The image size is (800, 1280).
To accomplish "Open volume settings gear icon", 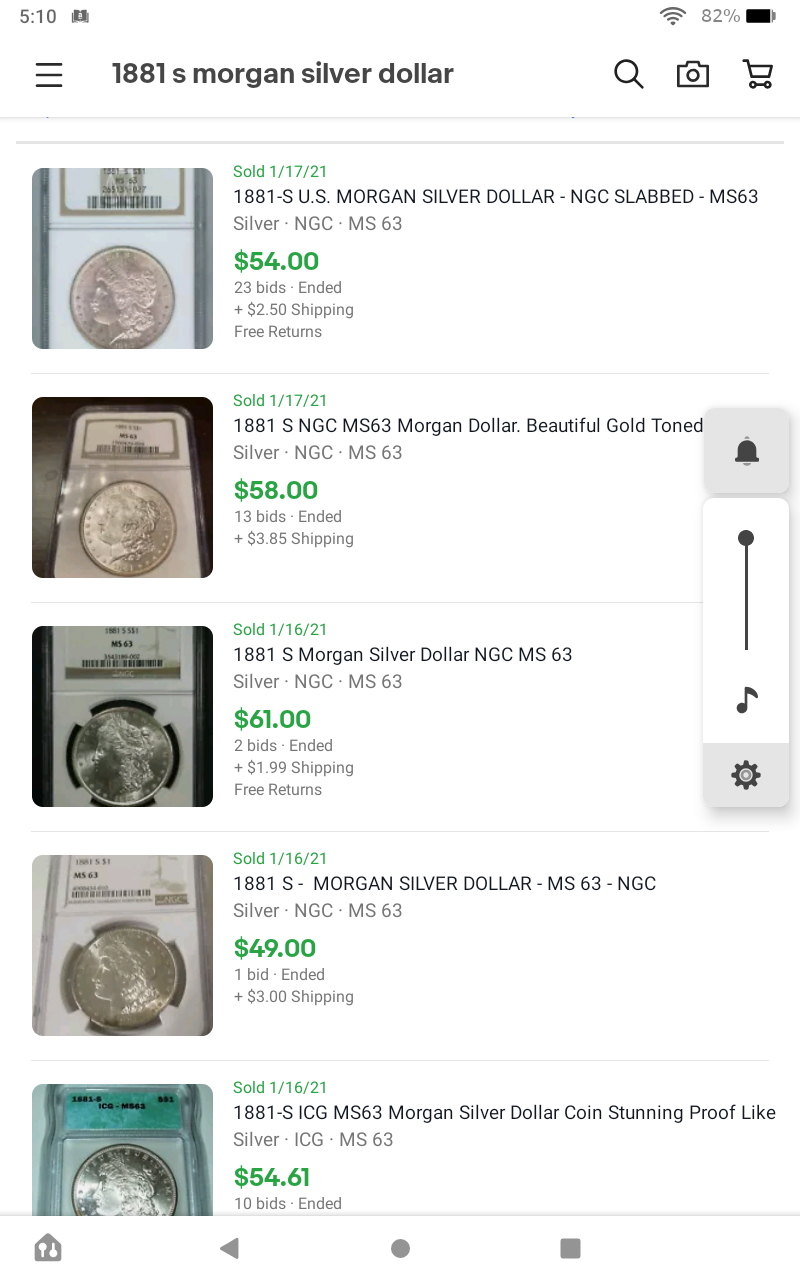I will point(746,775).
